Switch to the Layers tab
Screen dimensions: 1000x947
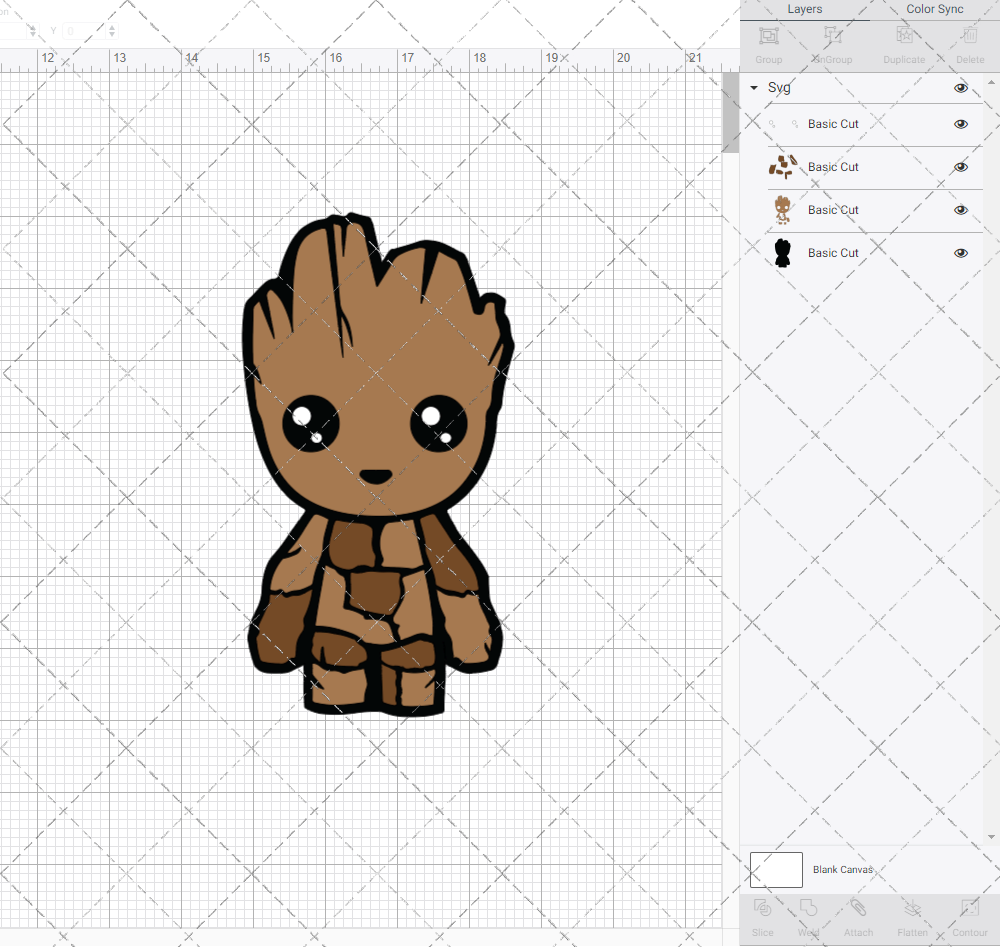pos(804,10)
